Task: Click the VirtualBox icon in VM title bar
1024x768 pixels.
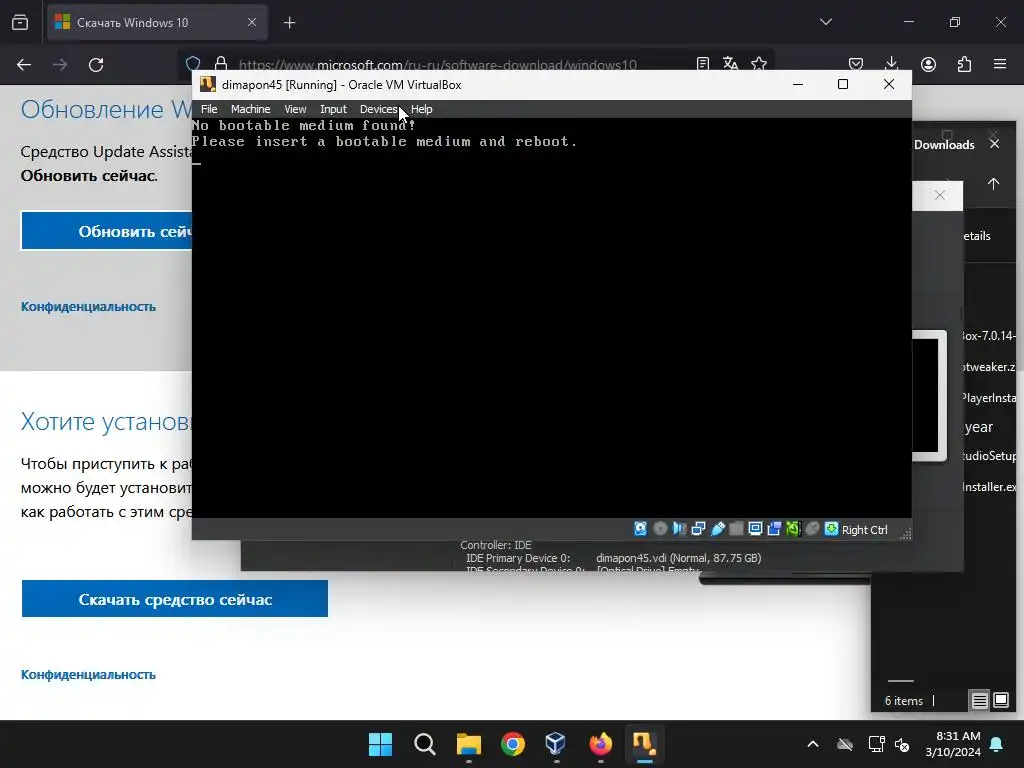Action: [208, 84]
